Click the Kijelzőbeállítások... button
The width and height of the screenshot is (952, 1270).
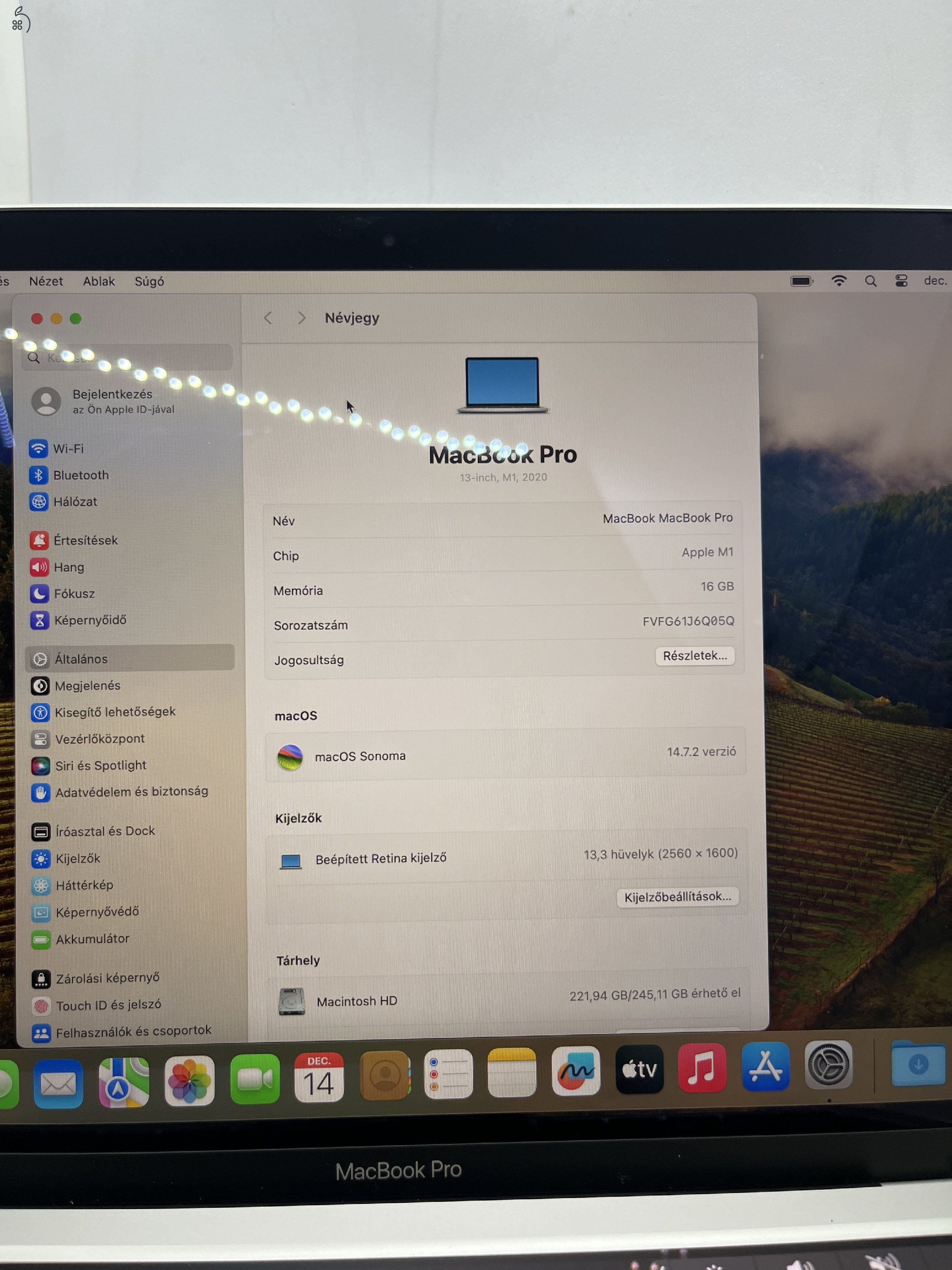678,897
